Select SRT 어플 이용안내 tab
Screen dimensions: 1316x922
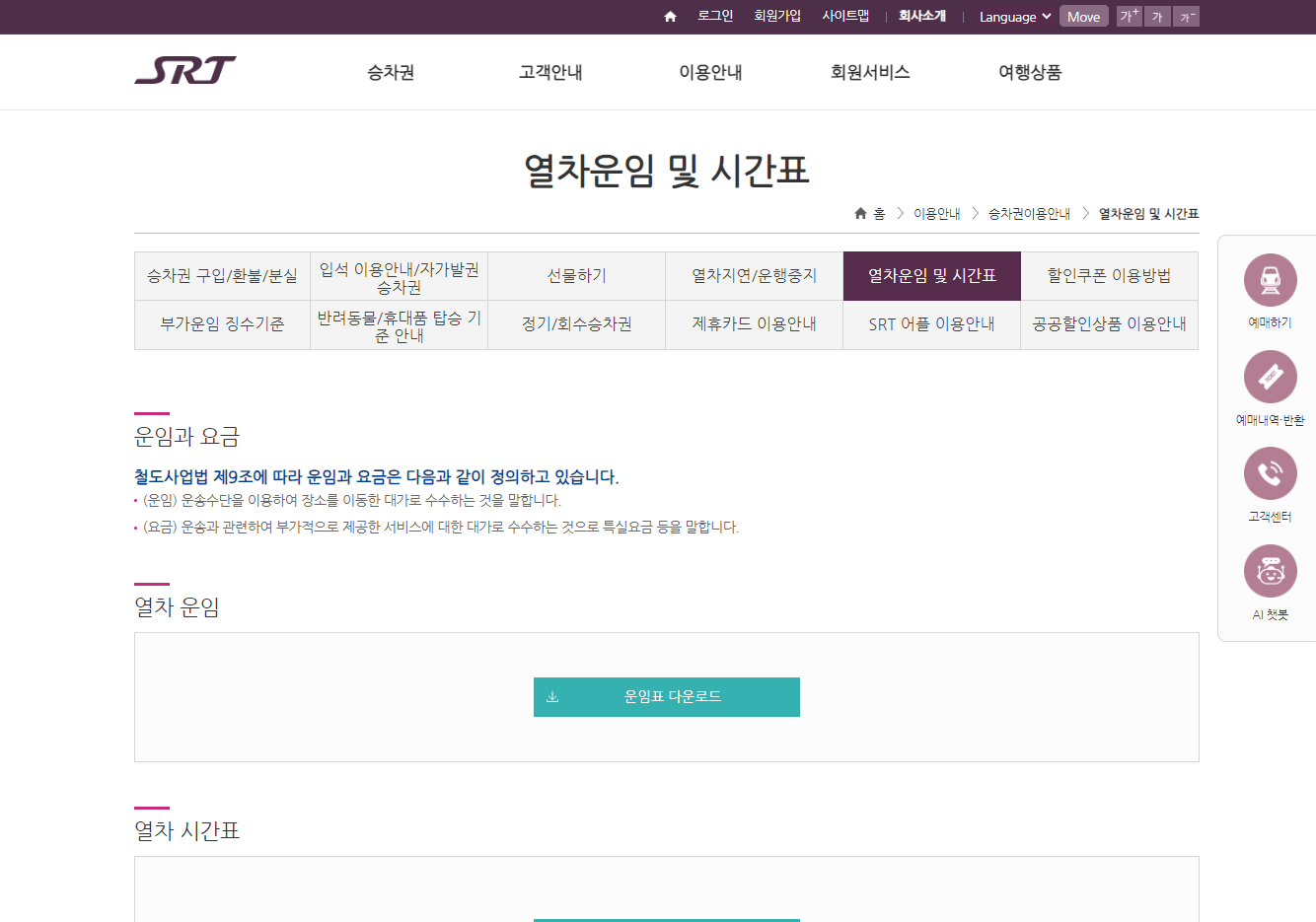coord(932,324)
